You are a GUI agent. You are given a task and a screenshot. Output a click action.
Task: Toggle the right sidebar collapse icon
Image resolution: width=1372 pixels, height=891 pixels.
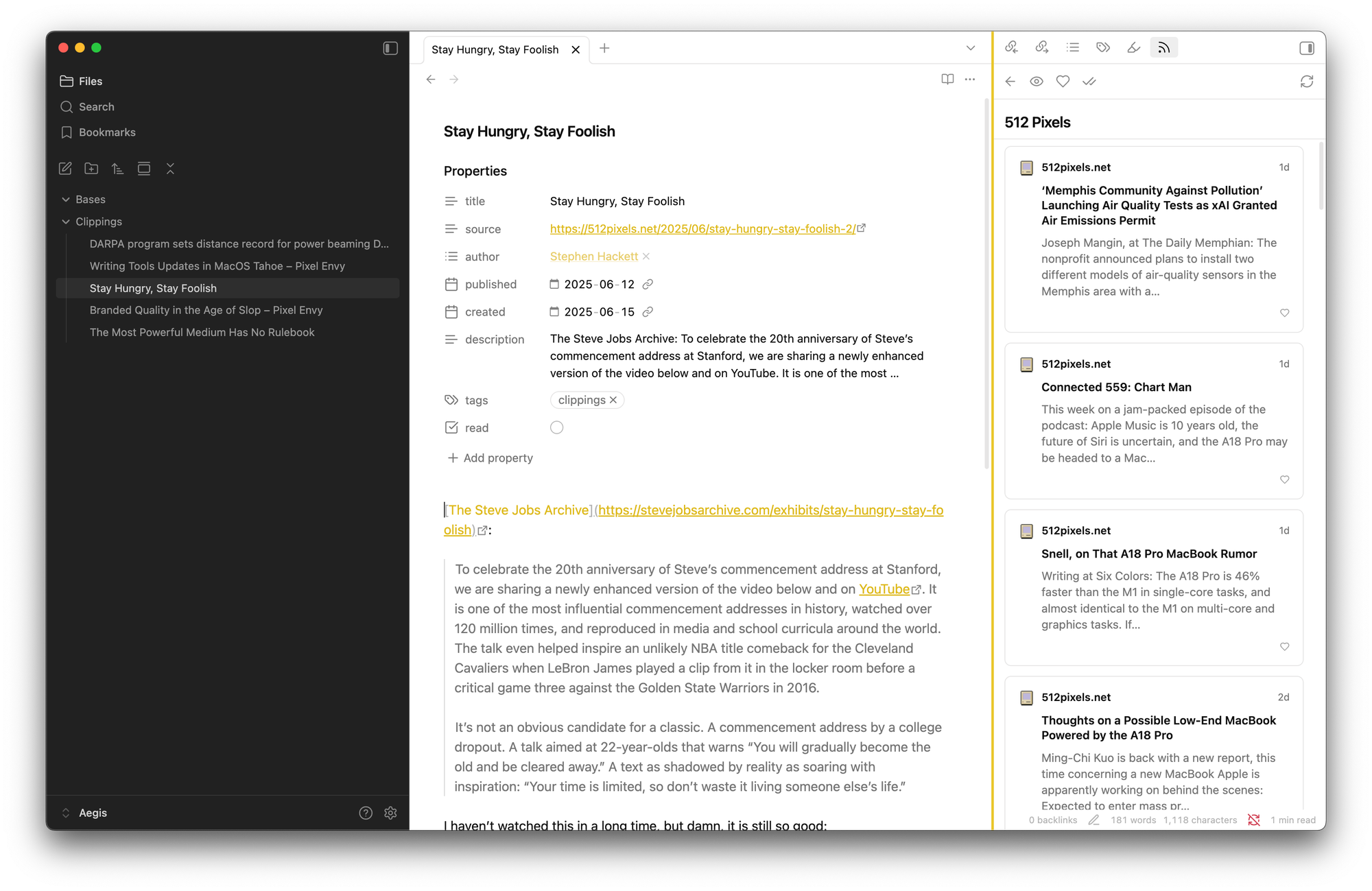point(1307,48)
